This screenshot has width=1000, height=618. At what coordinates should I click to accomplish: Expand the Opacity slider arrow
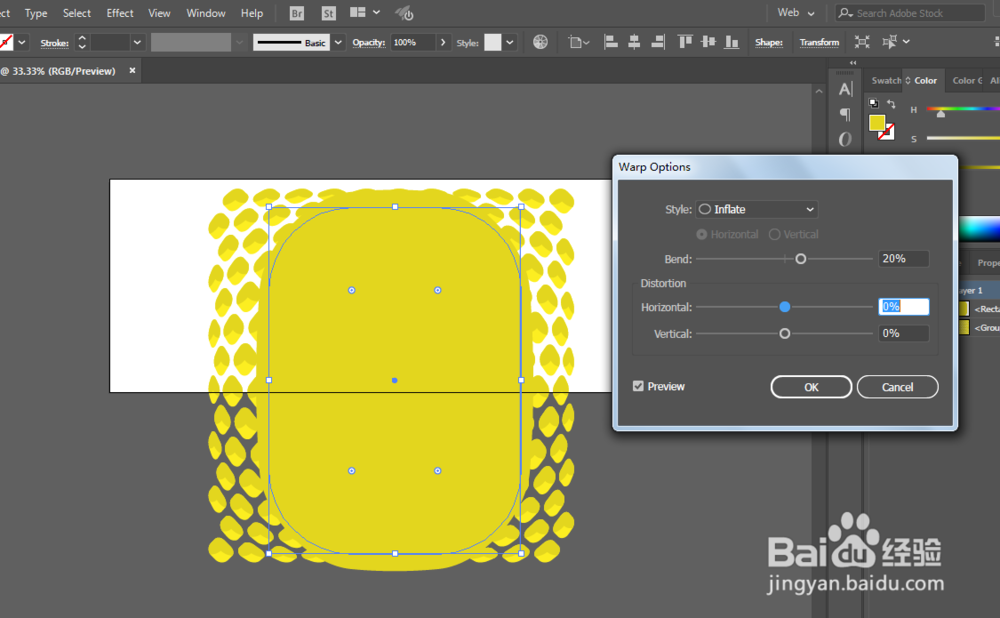click(x=443, y=42)
